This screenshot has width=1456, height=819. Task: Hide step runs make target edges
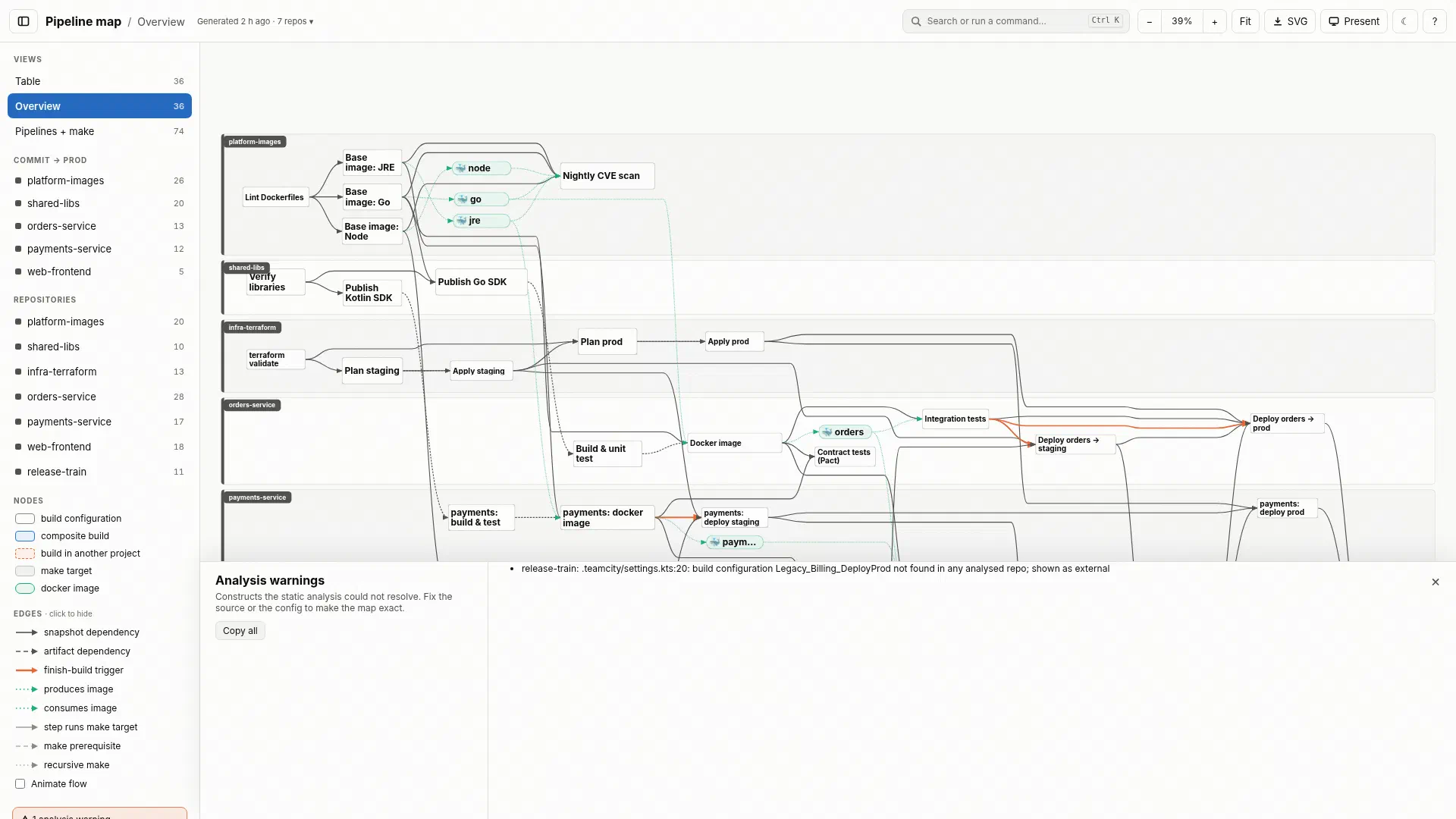tap(77, 727)
